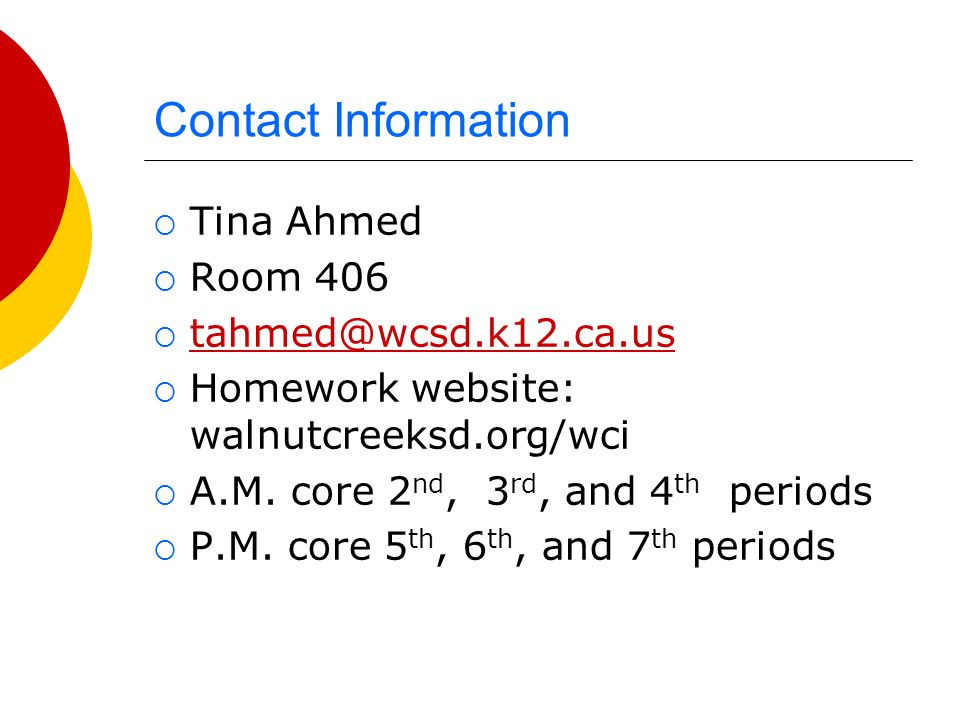The height and width of the screenshot is (720, 960).
Task: Click the Homework website: text
Action: [382, 388]
